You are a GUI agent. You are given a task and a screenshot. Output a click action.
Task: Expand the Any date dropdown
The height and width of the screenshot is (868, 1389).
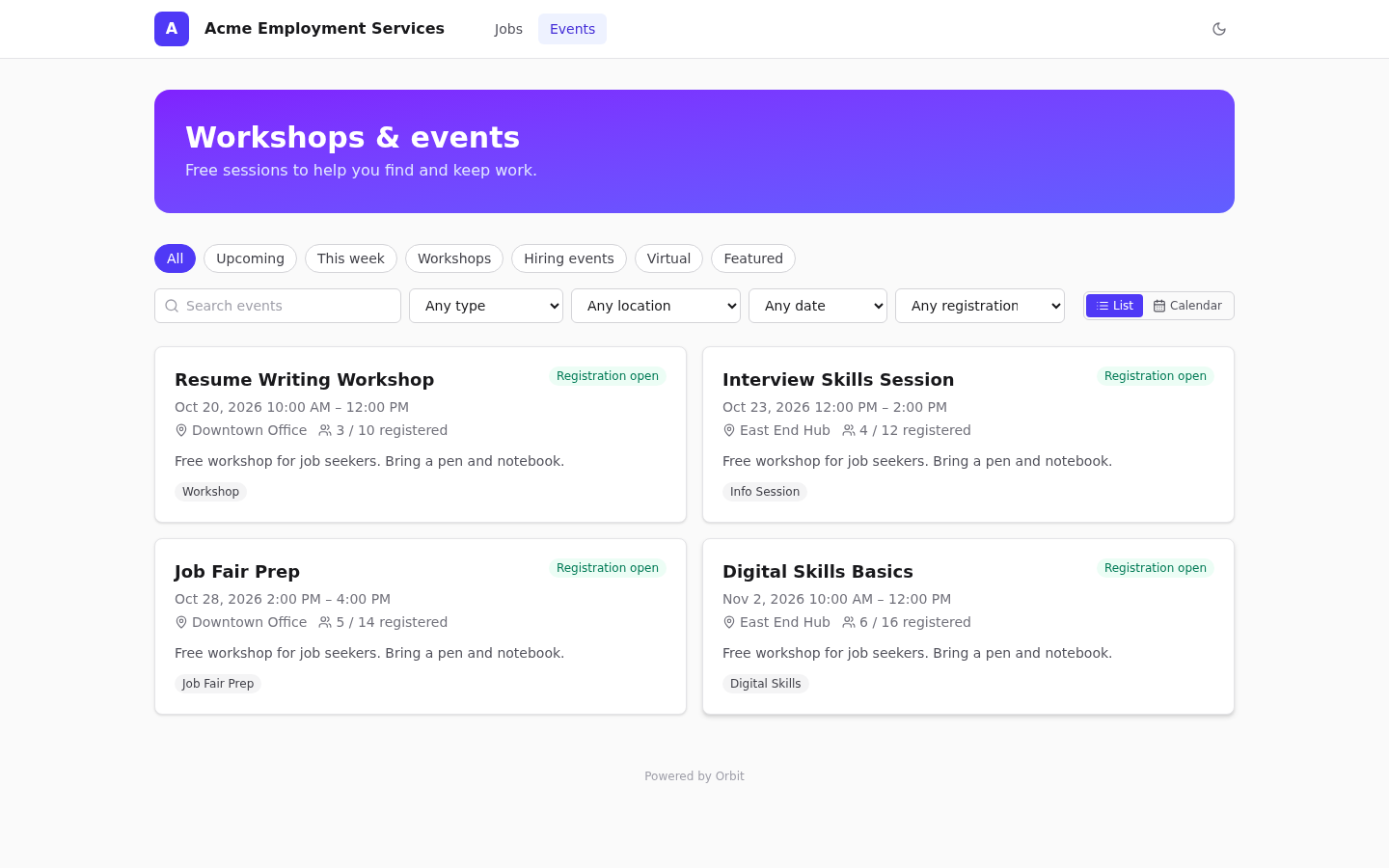pos(818,306)
